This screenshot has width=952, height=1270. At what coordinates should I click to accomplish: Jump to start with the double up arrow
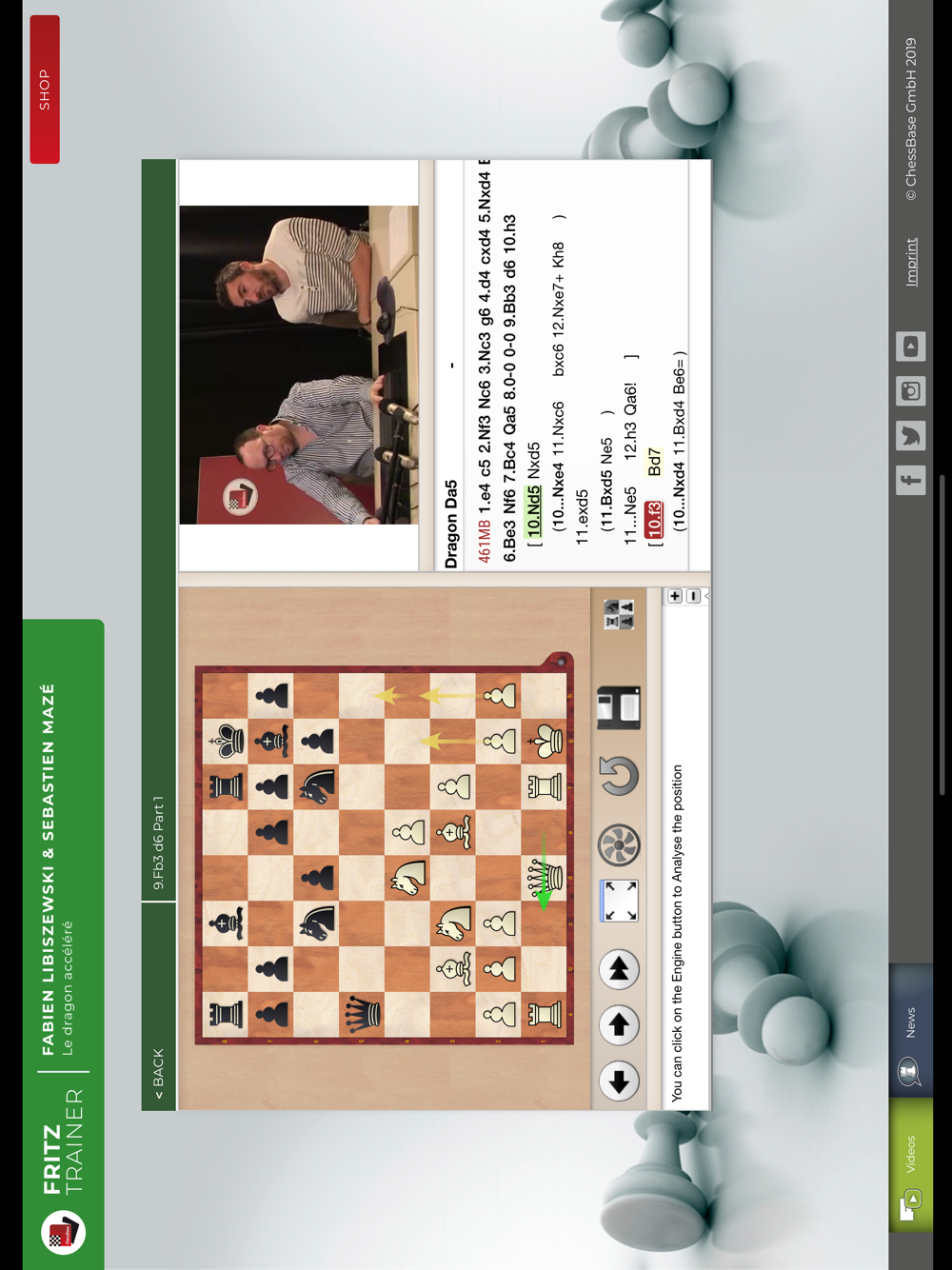tap(619, 969)
